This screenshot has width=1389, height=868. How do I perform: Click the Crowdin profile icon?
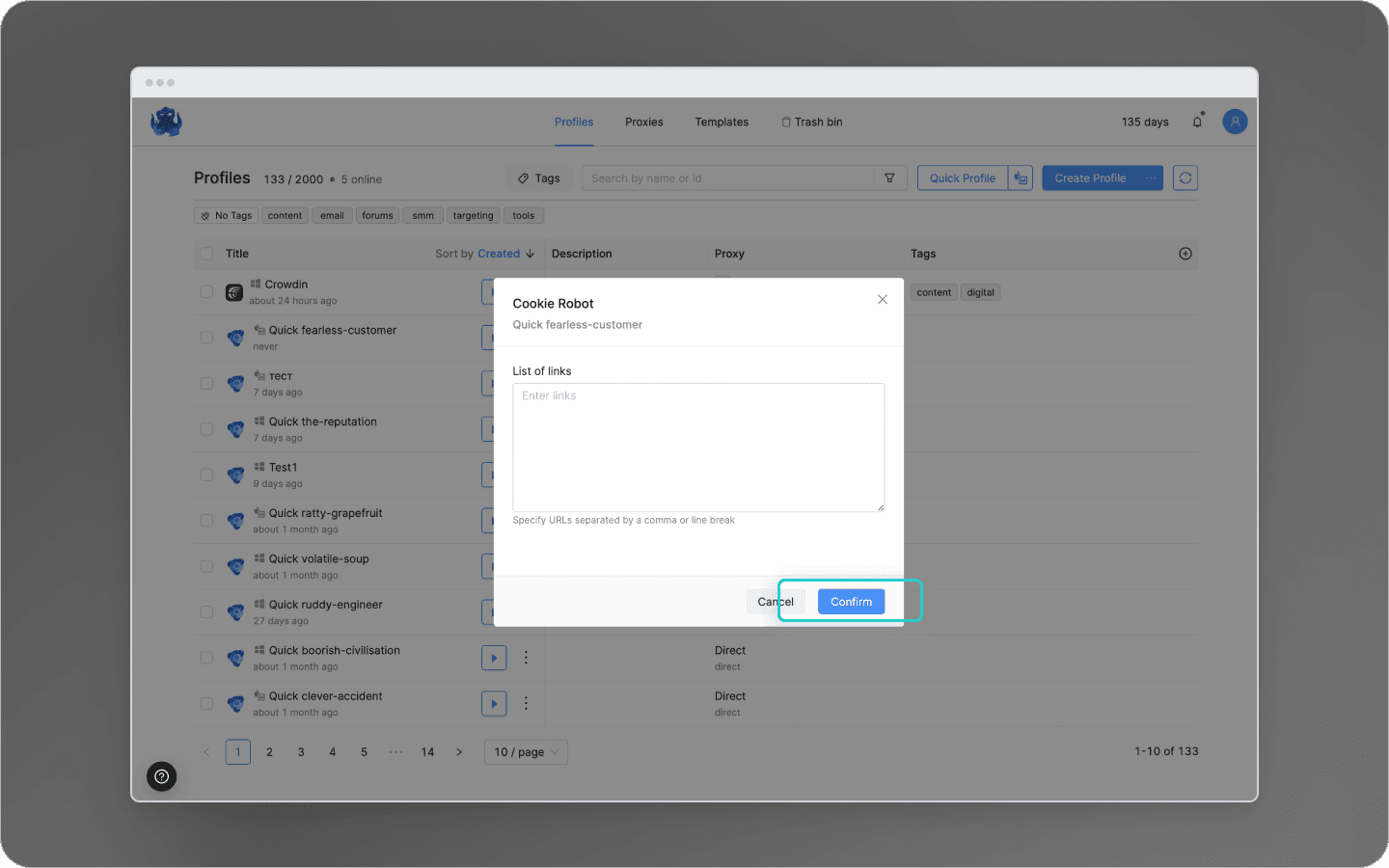[x=234, y=292]
